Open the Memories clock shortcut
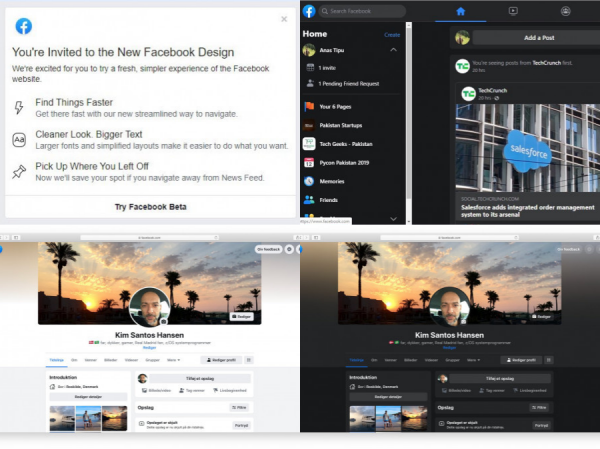This screenshot has height=449, width=600. (332, 181)
